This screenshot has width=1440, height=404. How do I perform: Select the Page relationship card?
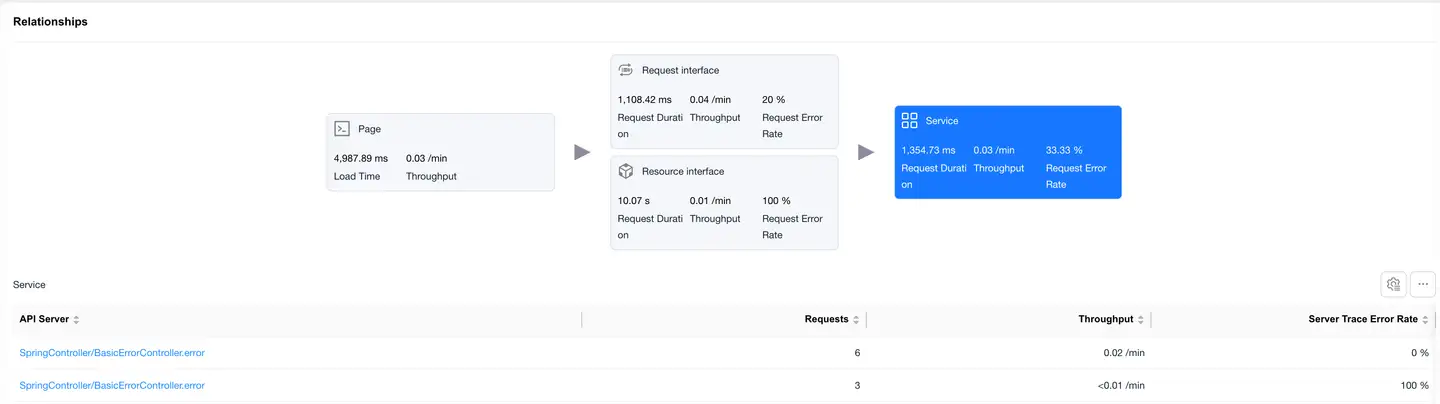pyautogui.click(x=440, y=152)
